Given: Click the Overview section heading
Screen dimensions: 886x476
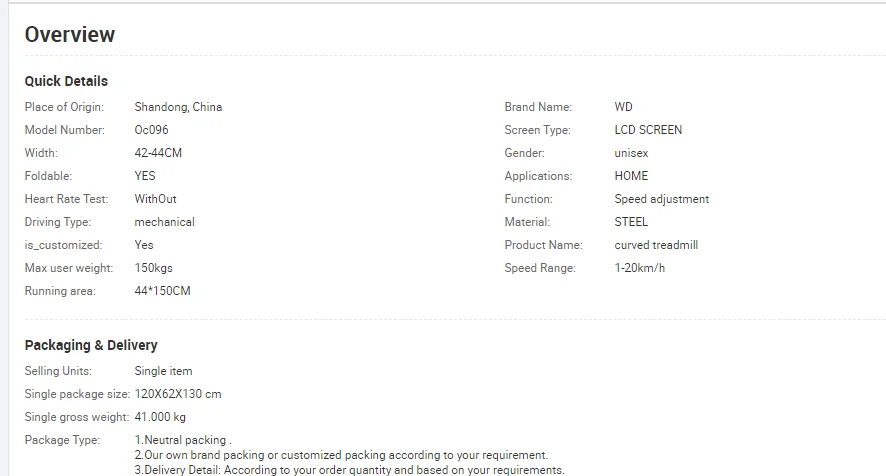Looking at the screenshot, I should 70,34.
